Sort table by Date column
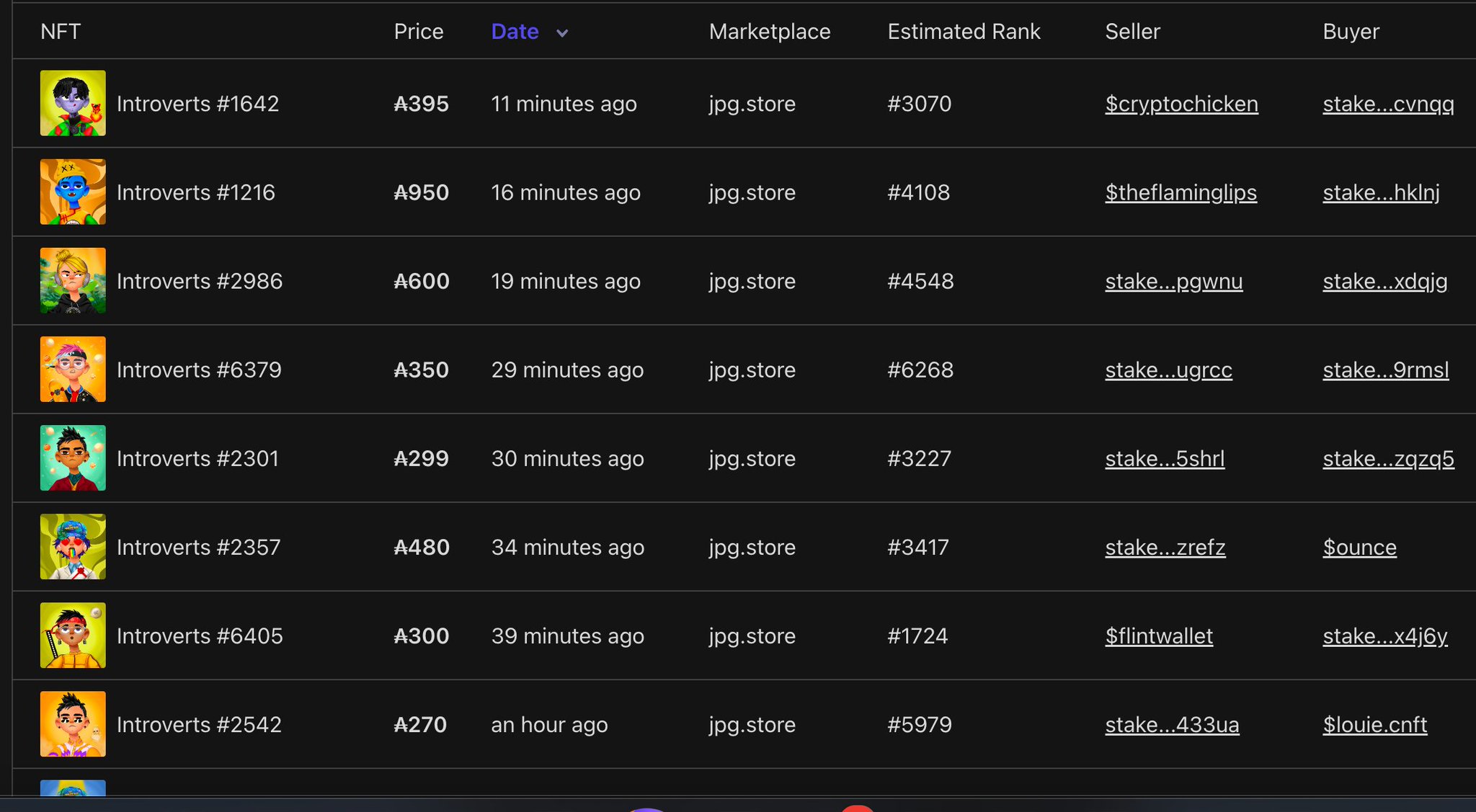 515,32
